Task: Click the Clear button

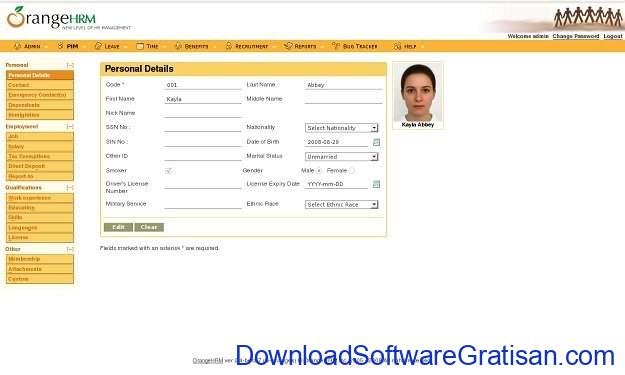Action: pyautogui.click(x=149, y=227)
